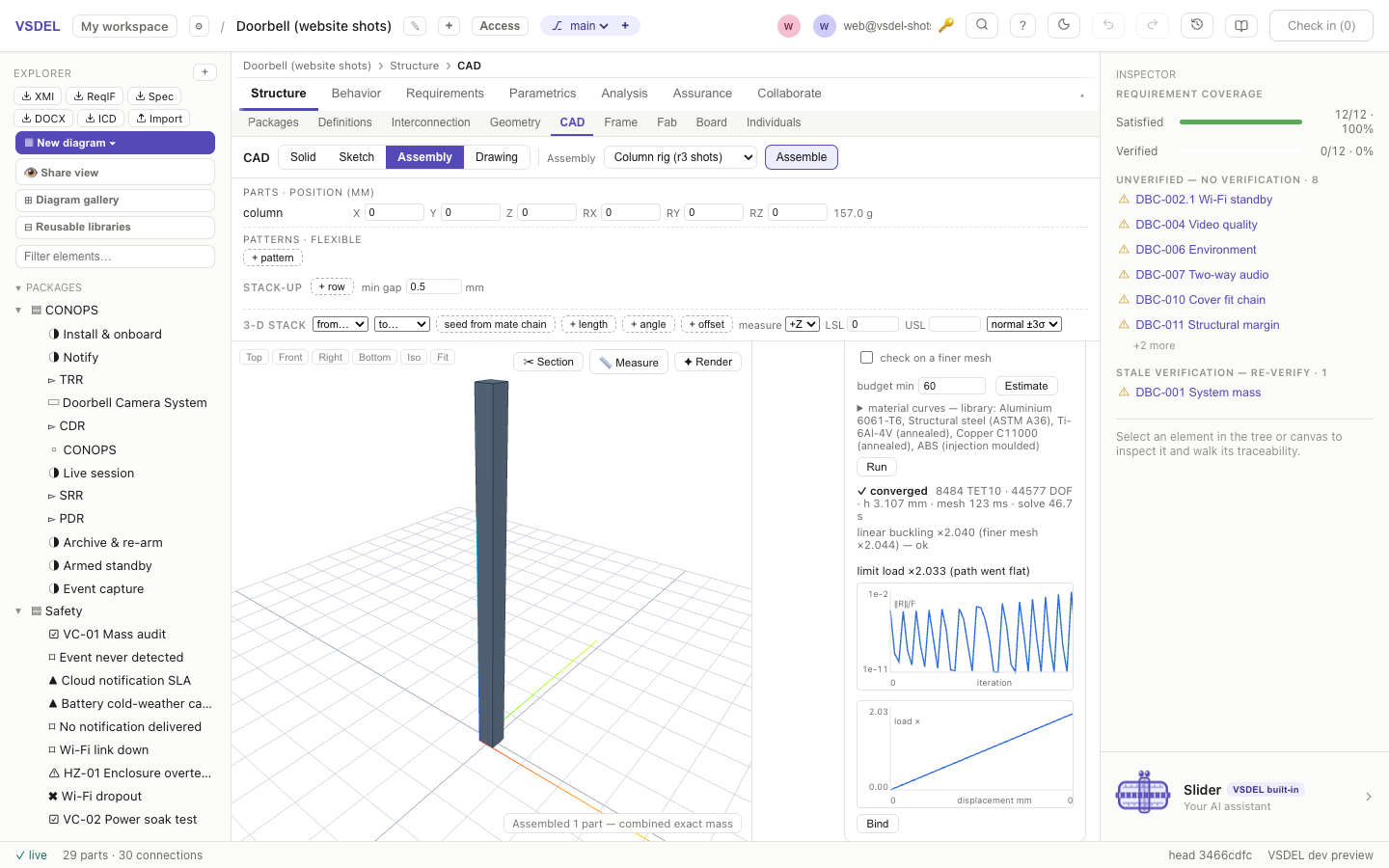Click the budget min input field
Screen dimensions: 1389x868
[952, 386]
